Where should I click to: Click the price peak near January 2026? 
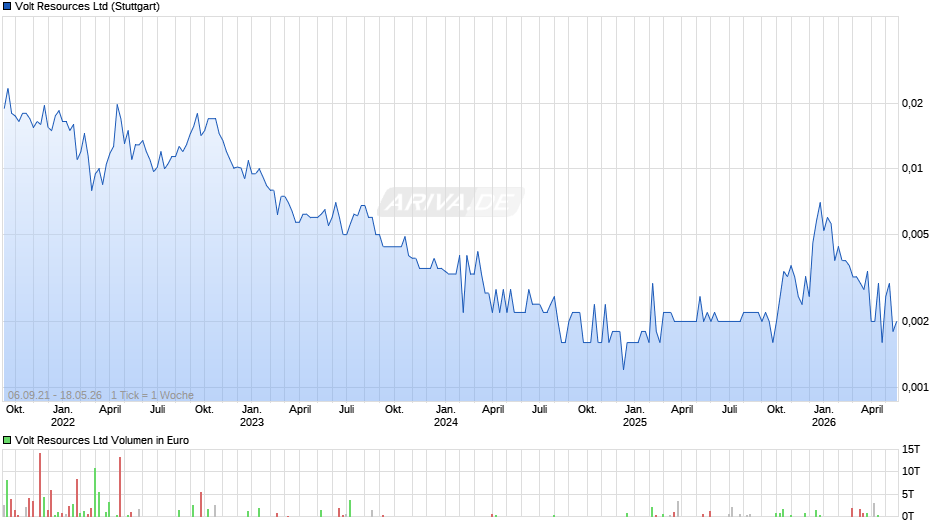820,203
